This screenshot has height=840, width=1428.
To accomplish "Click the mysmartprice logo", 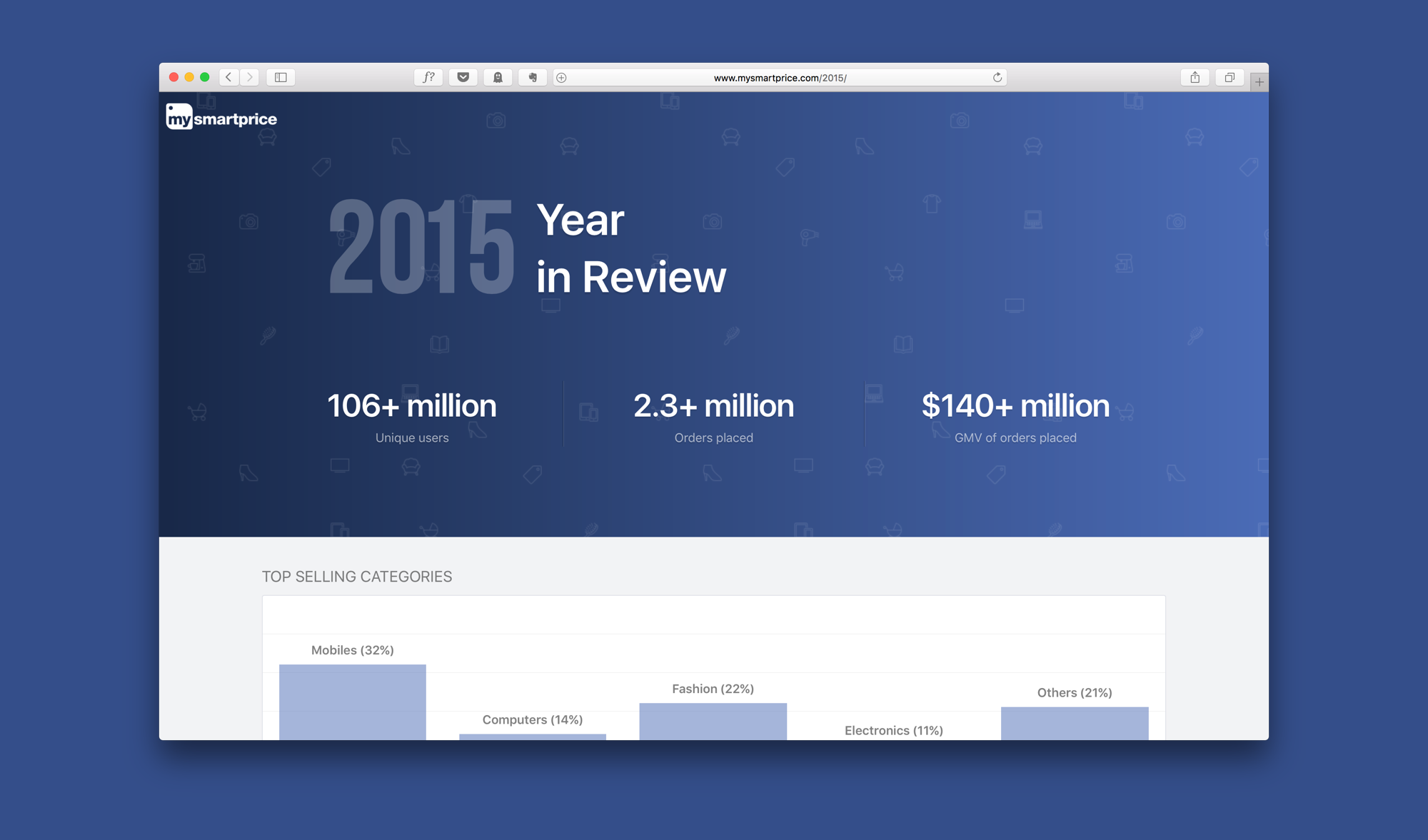I will click(221, 116).
